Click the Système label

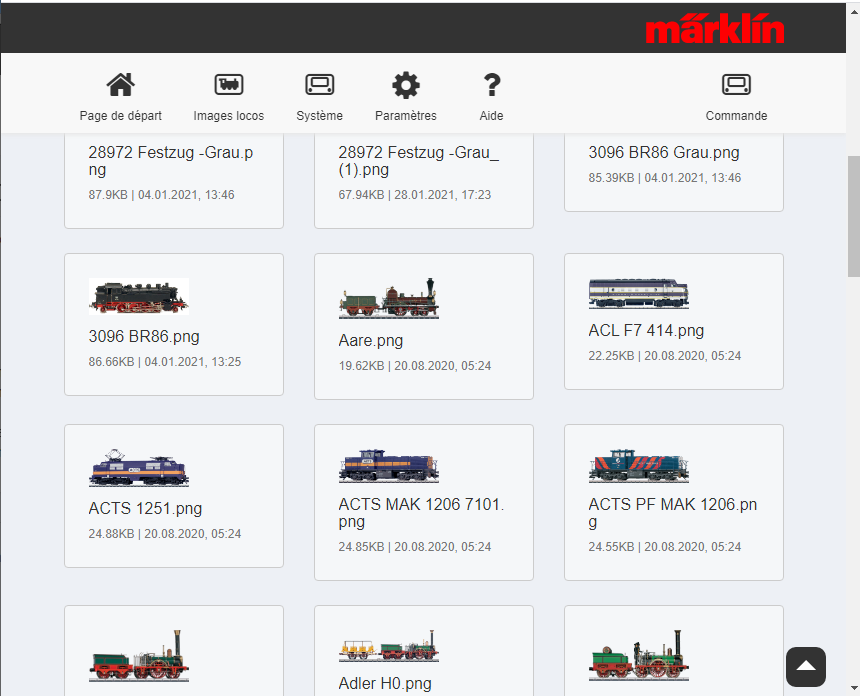[320, 116]
